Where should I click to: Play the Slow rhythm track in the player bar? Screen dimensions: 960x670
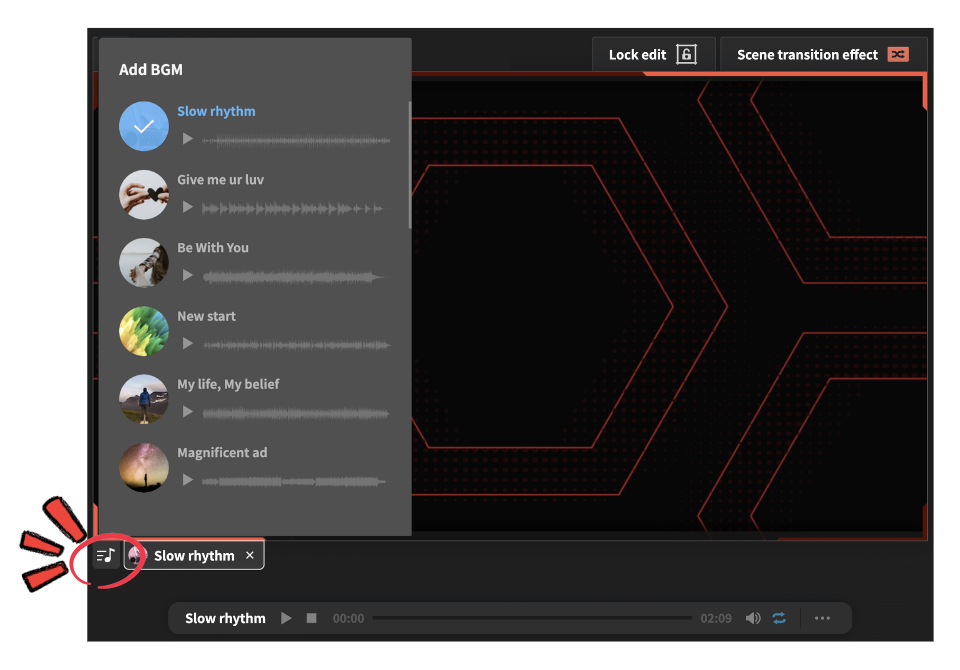286,618
